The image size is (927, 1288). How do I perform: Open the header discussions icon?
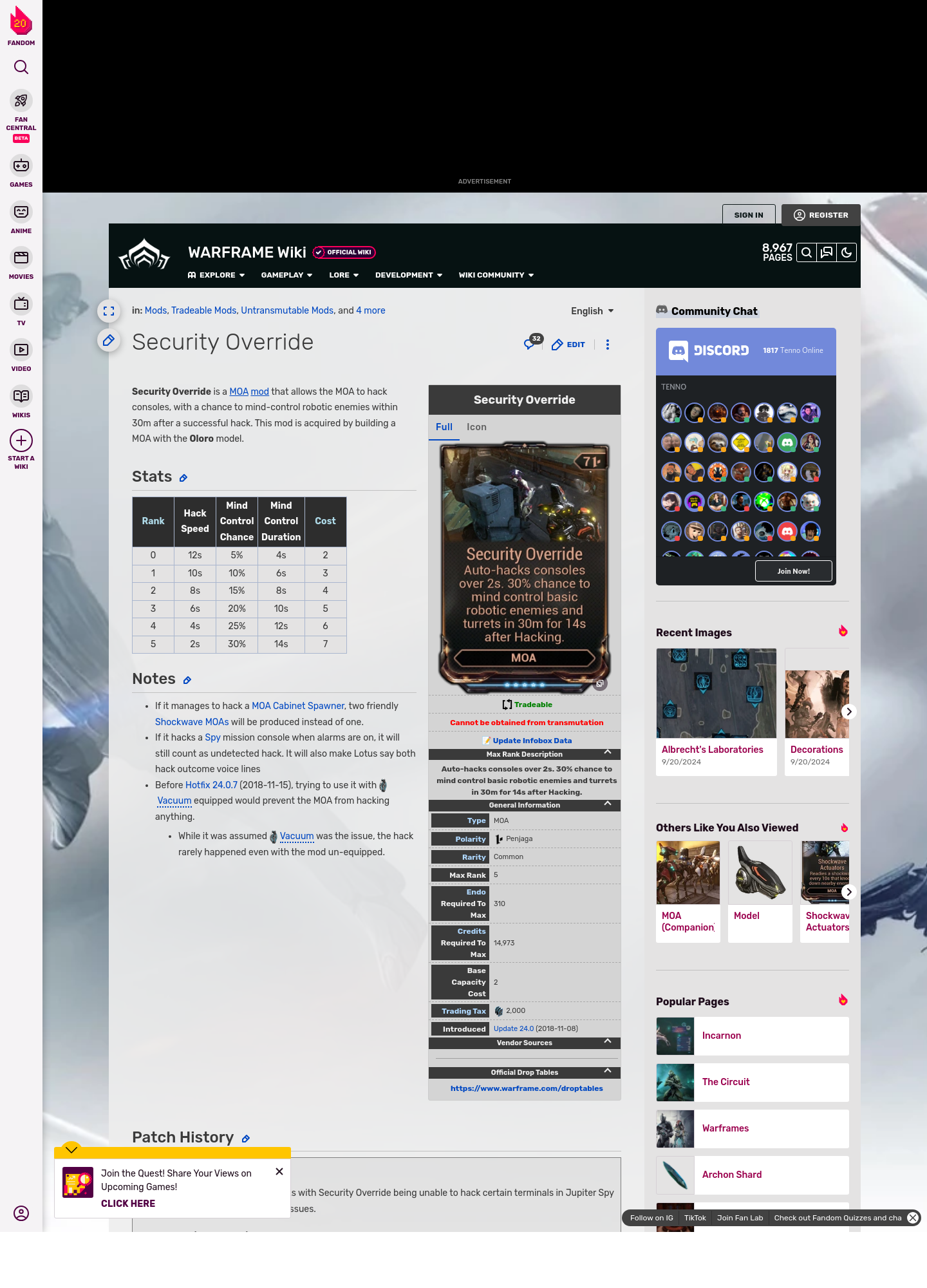pos(827,252)
